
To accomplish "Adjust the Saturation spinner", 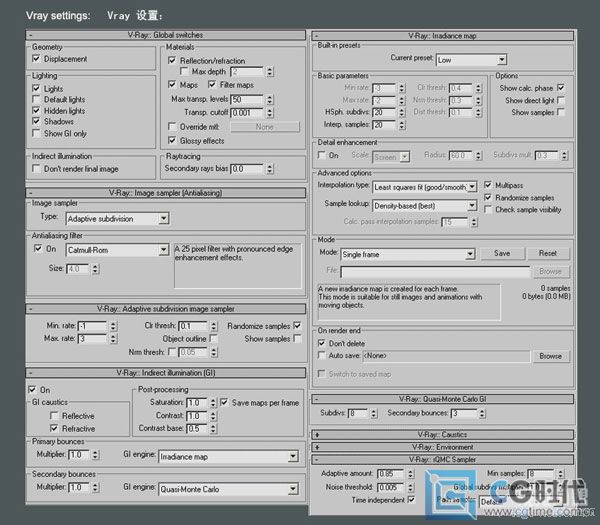I will (214, 403).
